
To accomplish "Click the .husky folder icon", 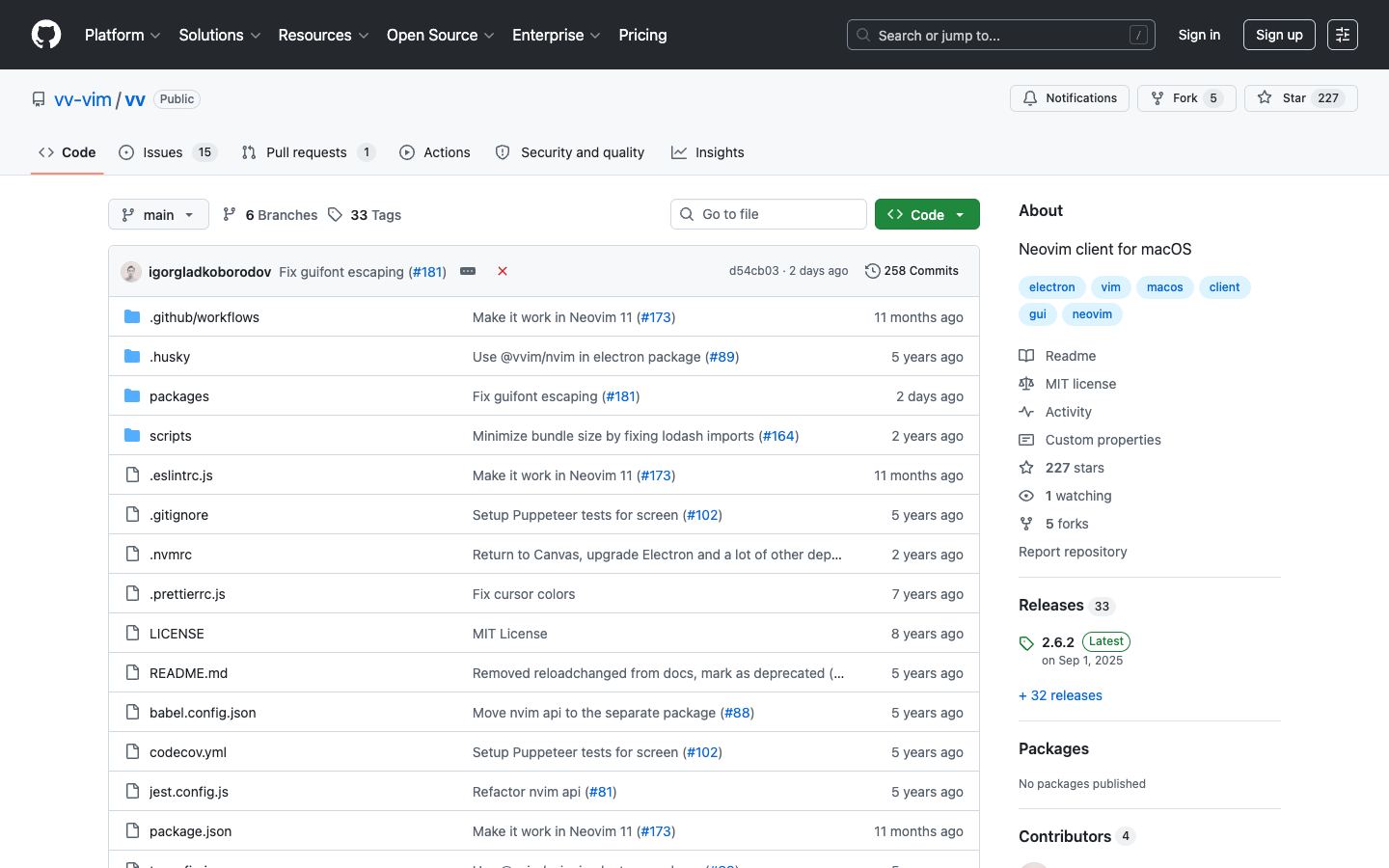I will 132,357.
